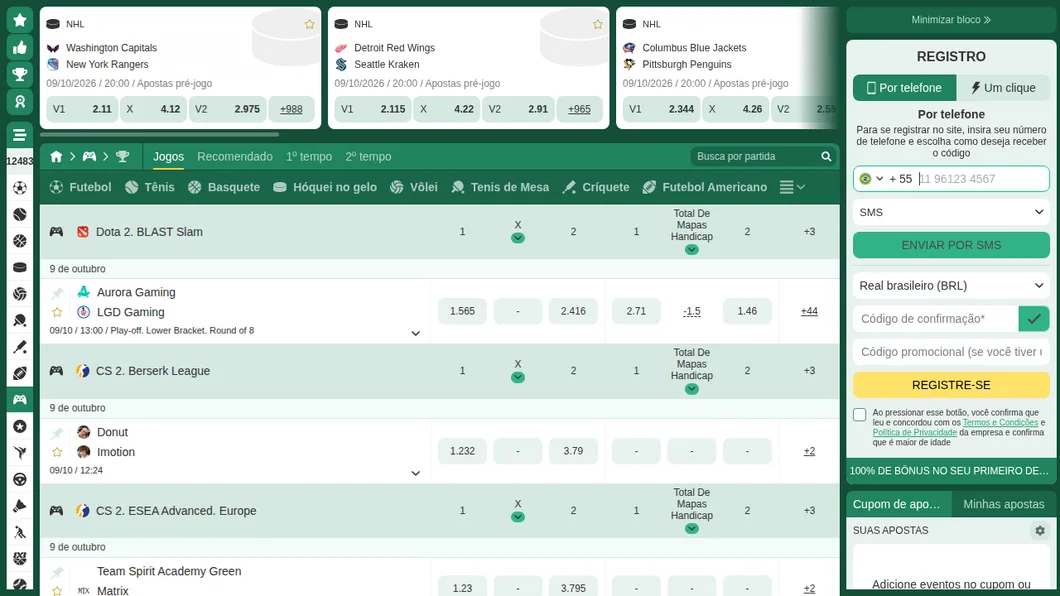Viewport: 1060px width, 596px height.
Task: Confirm code with green checkmark button
Action: coord(1034,319)
